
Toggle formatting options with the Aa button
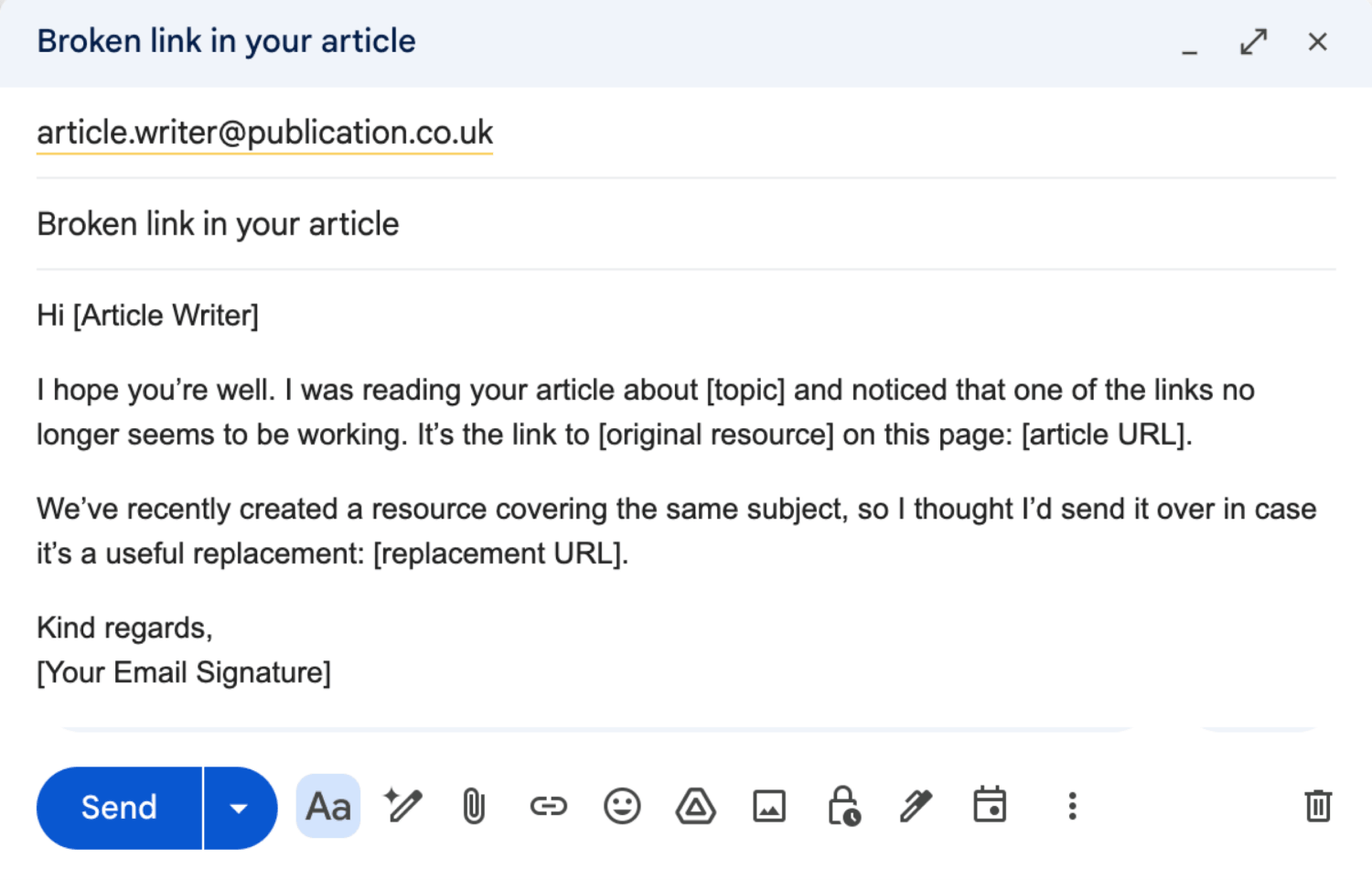coord(328,807)
